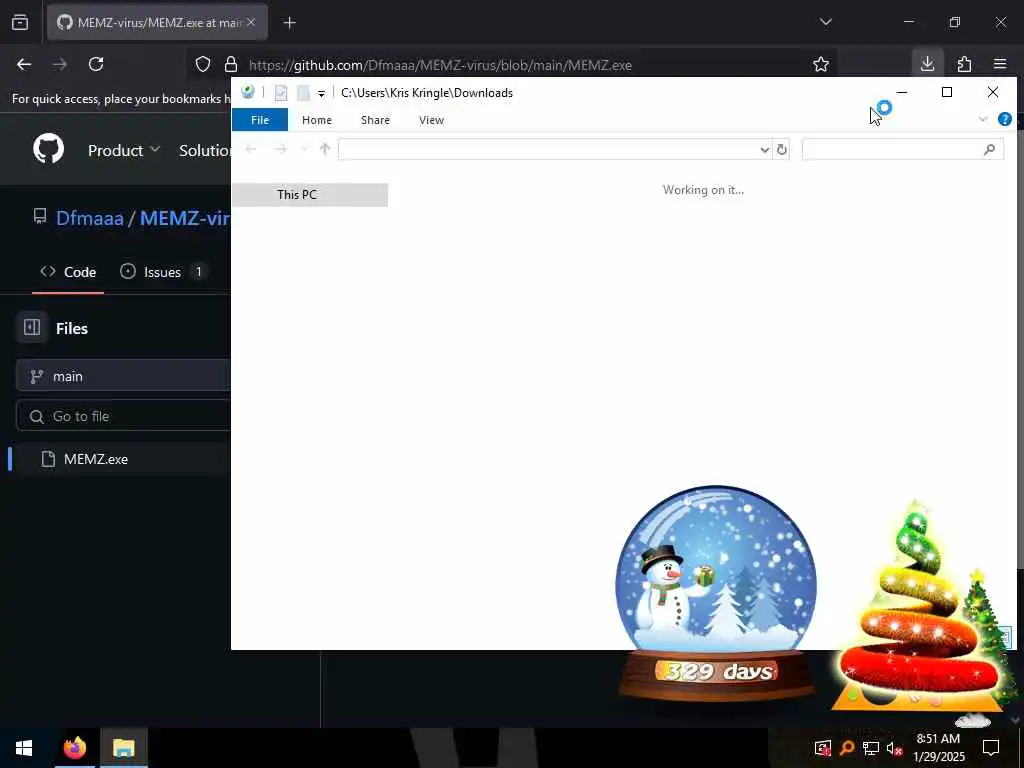Open the MEMZ-virus repository link
This screenshot has height=768, width=1024.
click(185, 217)
